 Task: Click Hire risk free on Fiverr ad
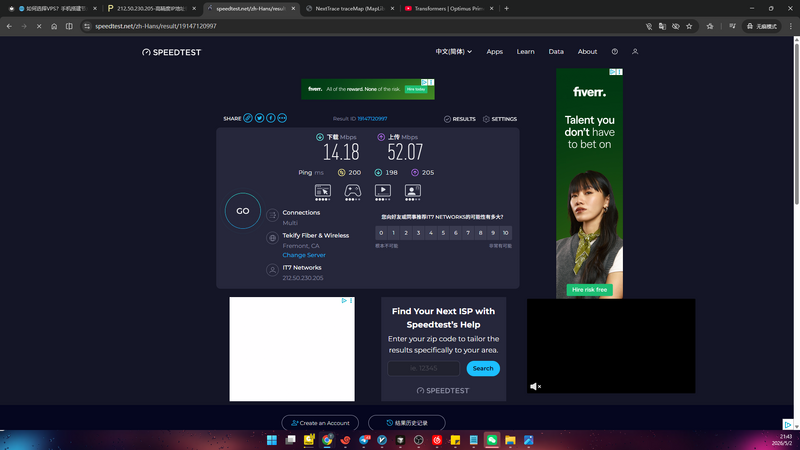[x=589, y=290]
